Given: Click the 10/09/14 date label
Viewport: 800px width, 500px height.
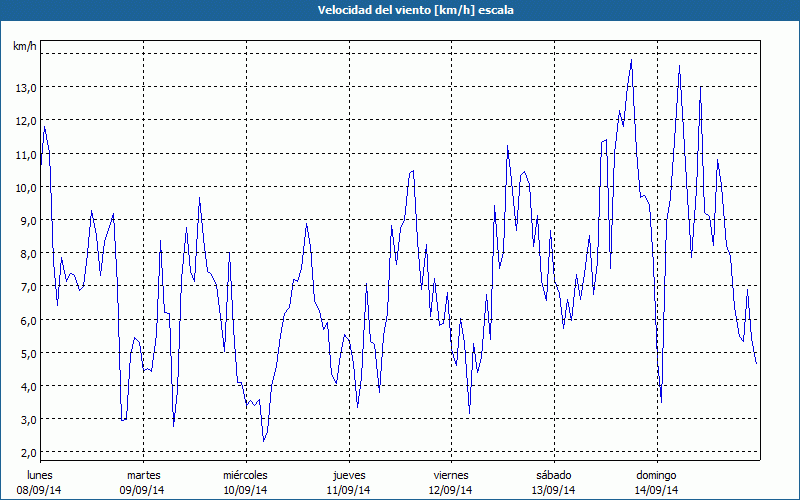Looking at the screenshot, I should pyautogui.click(x=245, y=490).
